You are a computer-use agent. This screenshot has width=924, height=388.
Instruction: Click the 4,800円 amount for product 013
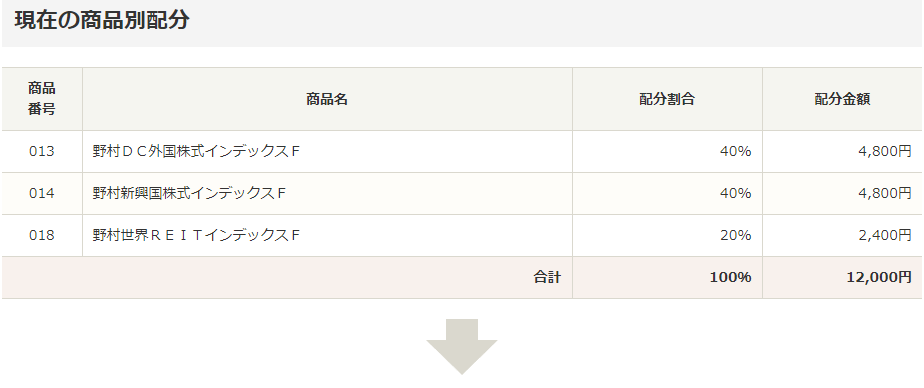(x=885, y=152)
